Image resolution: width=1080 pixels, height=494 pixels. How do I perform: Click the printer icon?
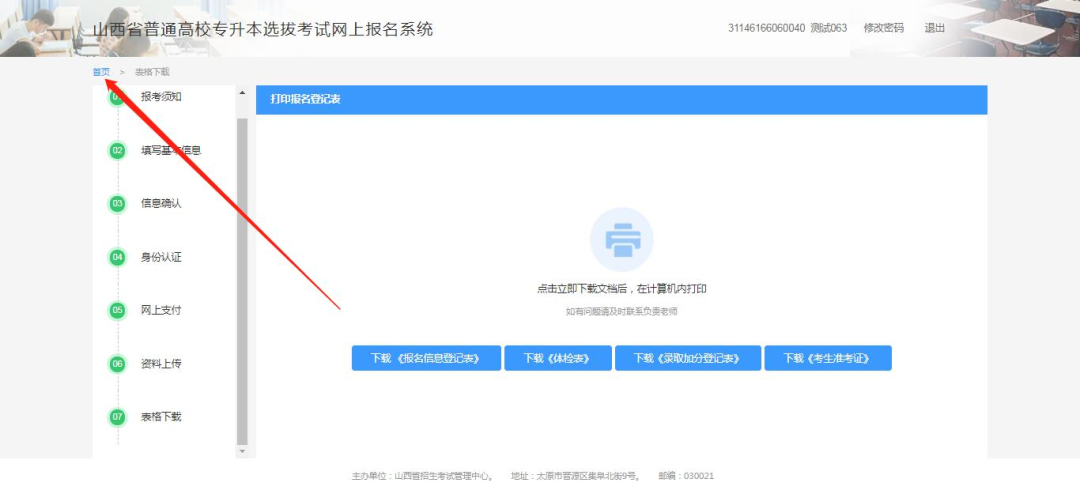[622, 240]
